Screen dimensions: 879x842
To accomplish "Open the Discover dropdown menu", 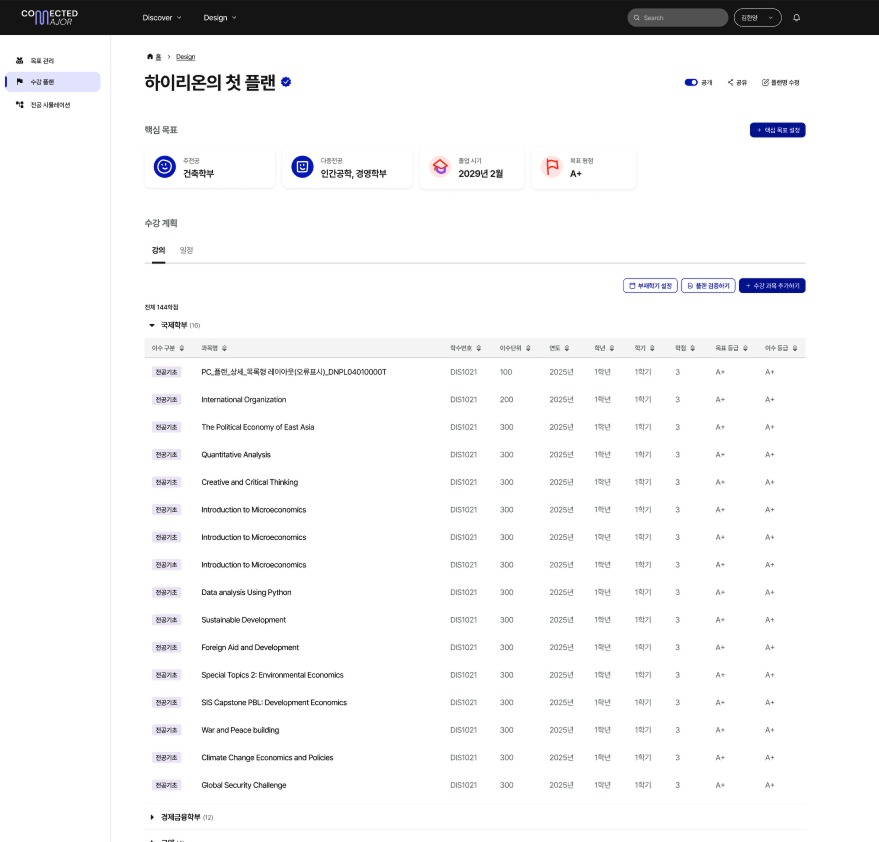I will [x=161, y=18].
